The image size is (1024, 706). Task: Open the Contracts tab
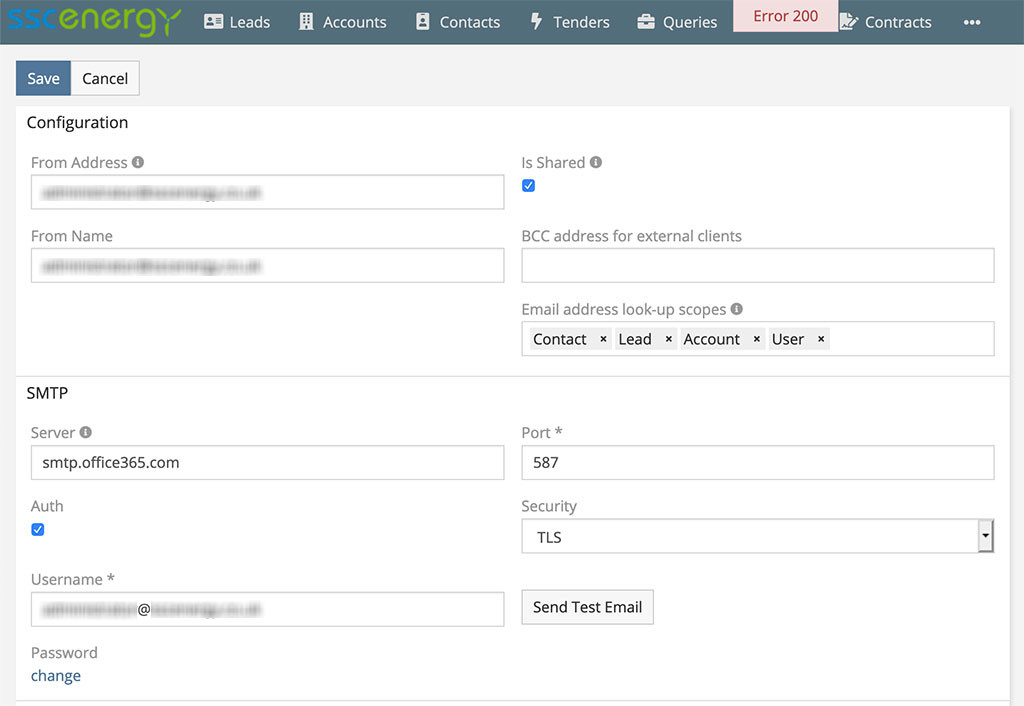tap(886, 22)
